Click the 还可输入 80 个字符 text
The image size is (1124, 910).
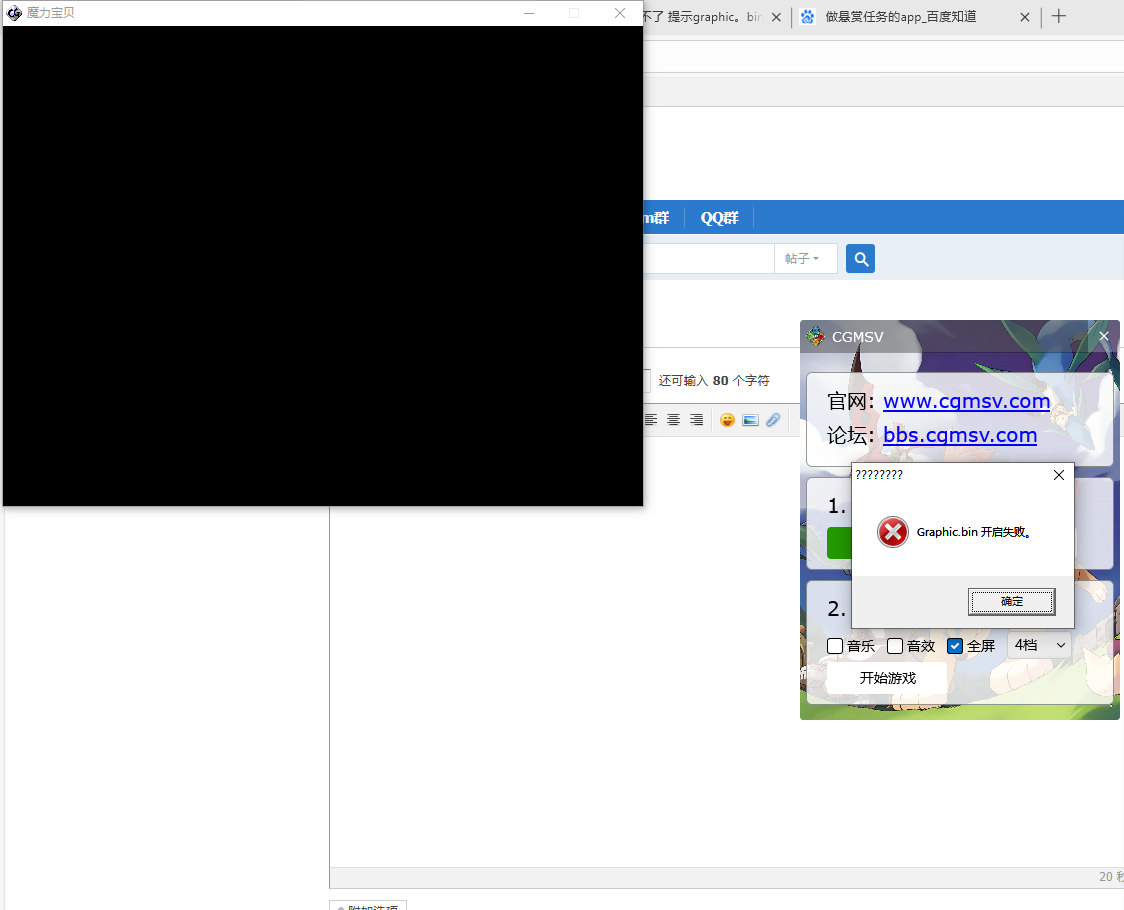click(x=713, y=381)
